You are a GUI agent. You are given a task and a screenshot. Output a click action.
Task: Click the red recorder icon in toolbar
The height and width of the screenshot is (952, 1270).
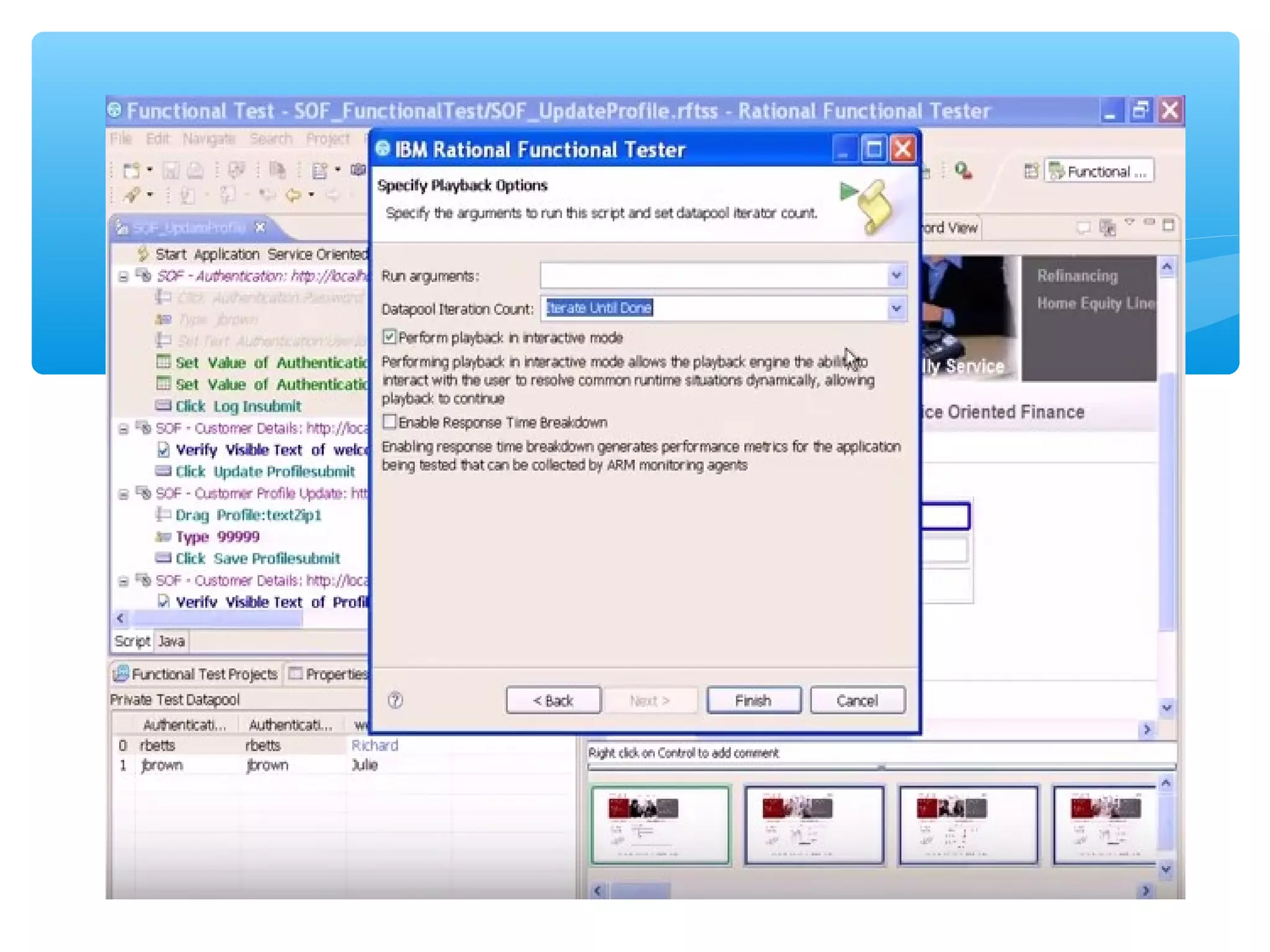click(x=962, y=170)
